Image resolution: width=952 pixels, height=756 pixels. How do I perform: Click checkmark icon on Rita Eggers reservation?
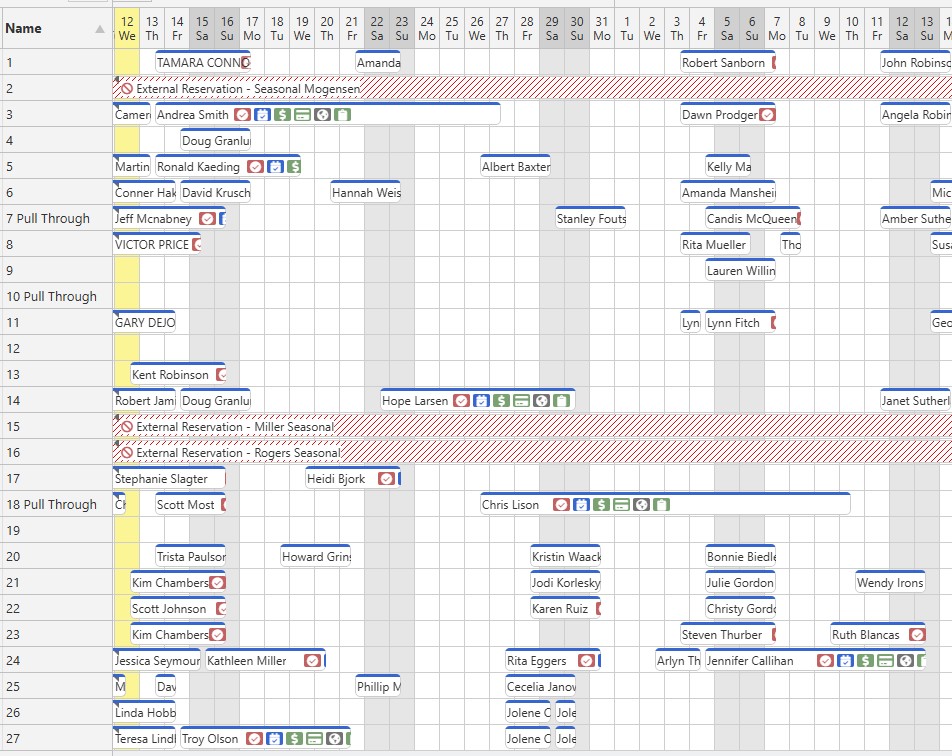pos(586,661)
